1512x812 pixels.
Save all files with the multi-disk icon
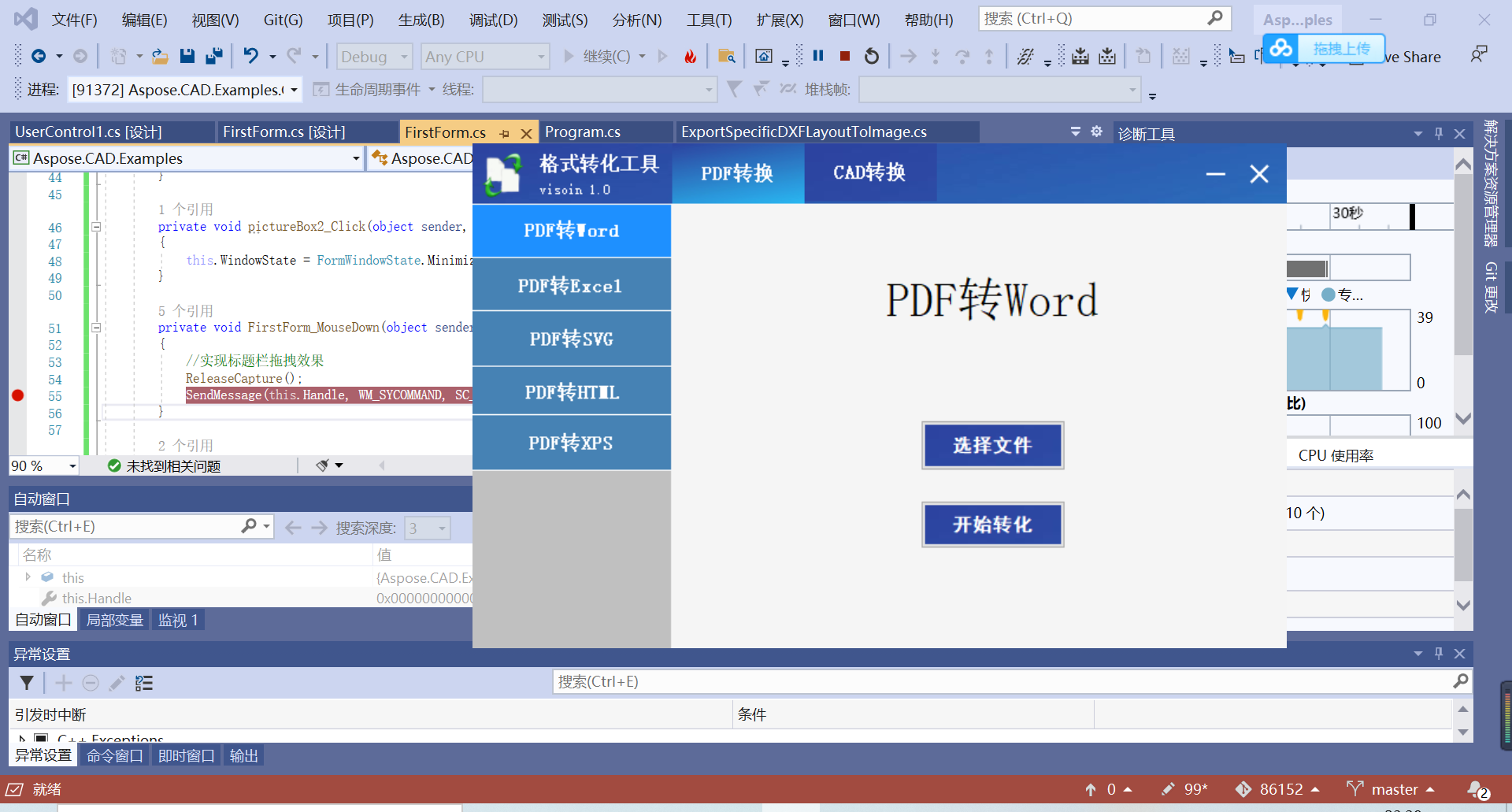(213, 56)
